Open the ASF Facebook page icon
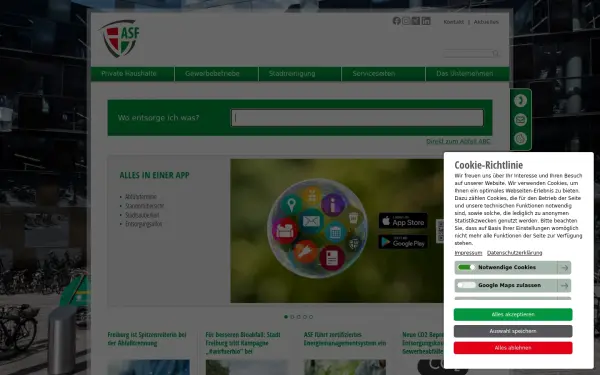 tap(396, 21)
